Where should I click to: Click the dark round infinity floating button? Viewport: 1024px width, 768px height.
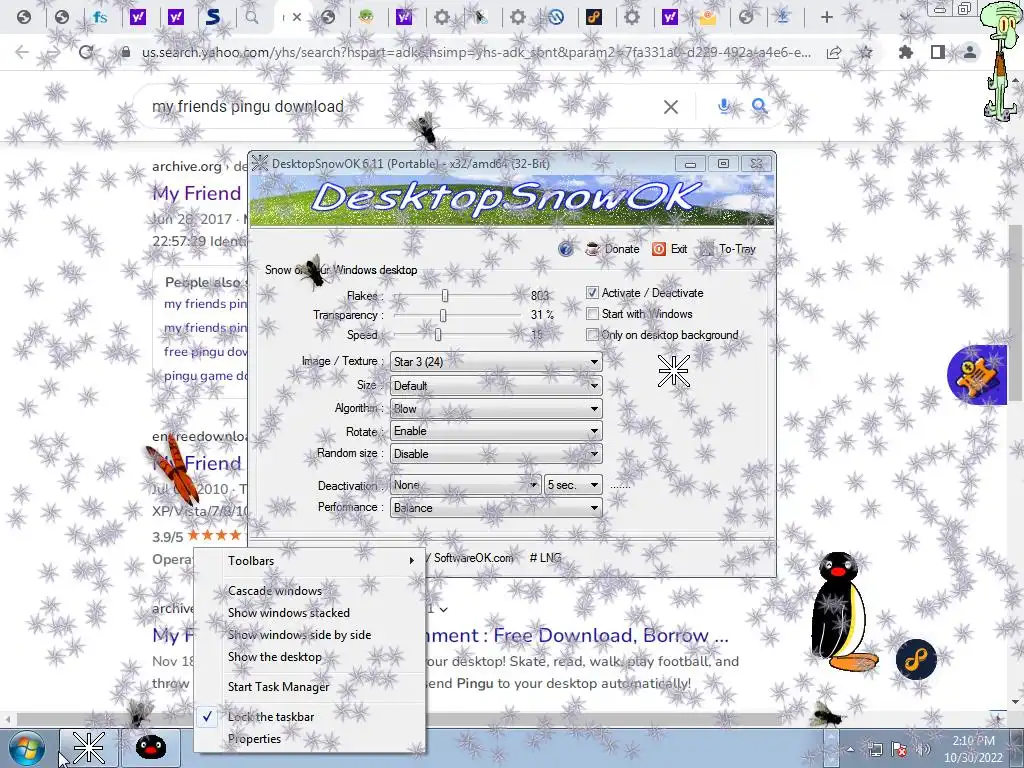(x=916, y=660)
